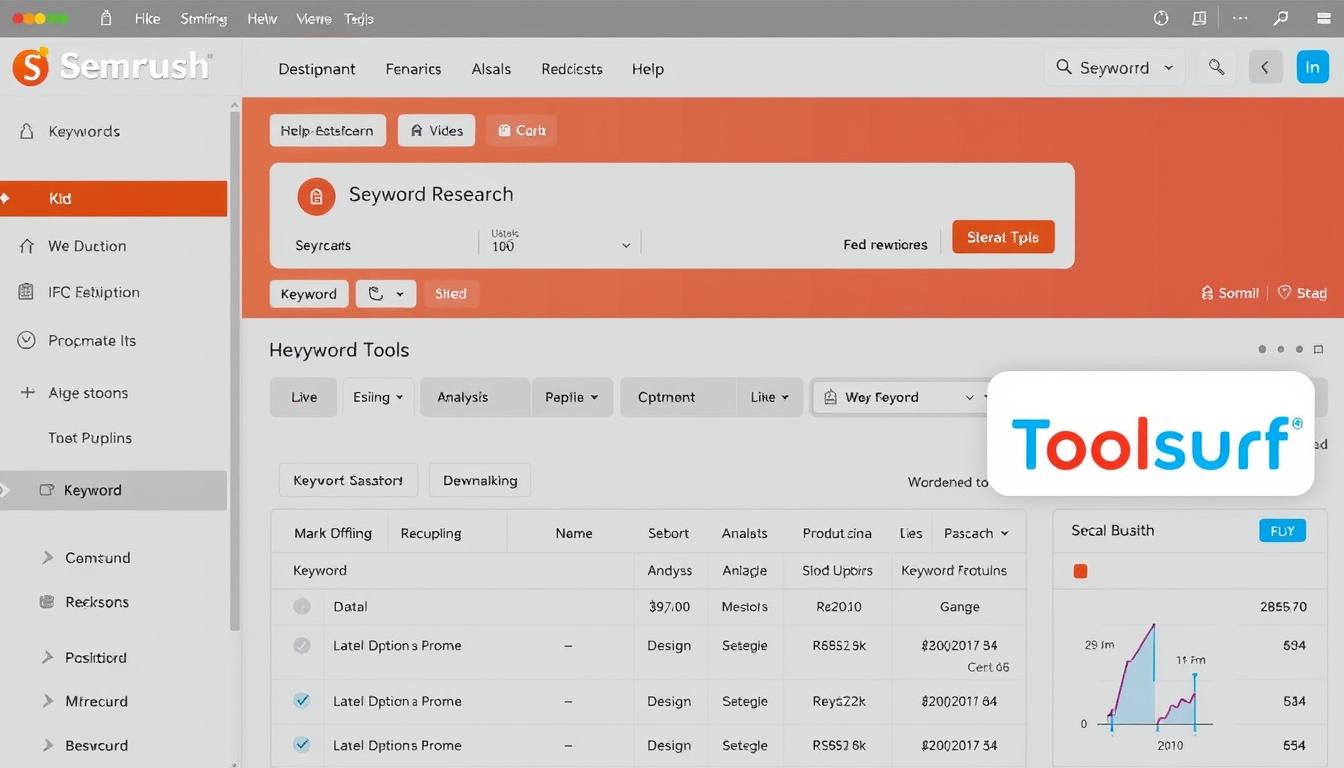The height and width of the screenshot is (768, 1344).
Task: Open the Destipnant menu
Action: coord(316,69)
